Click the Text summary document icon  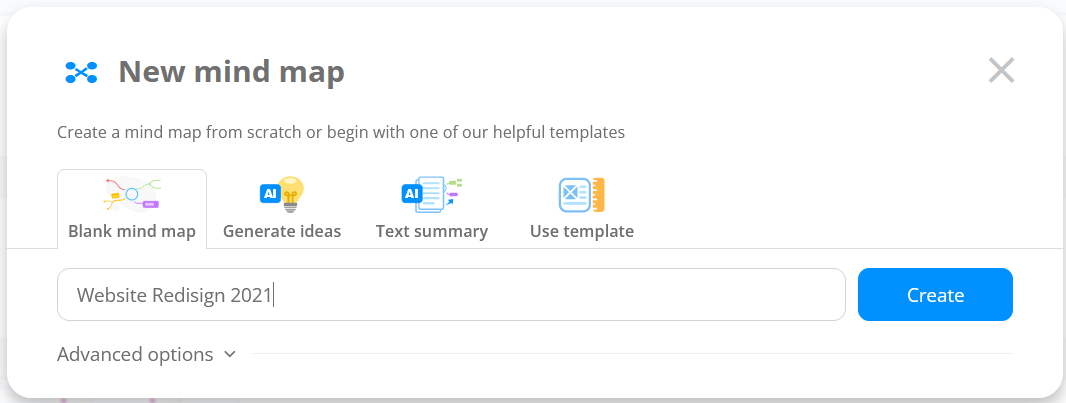point(432,194)
